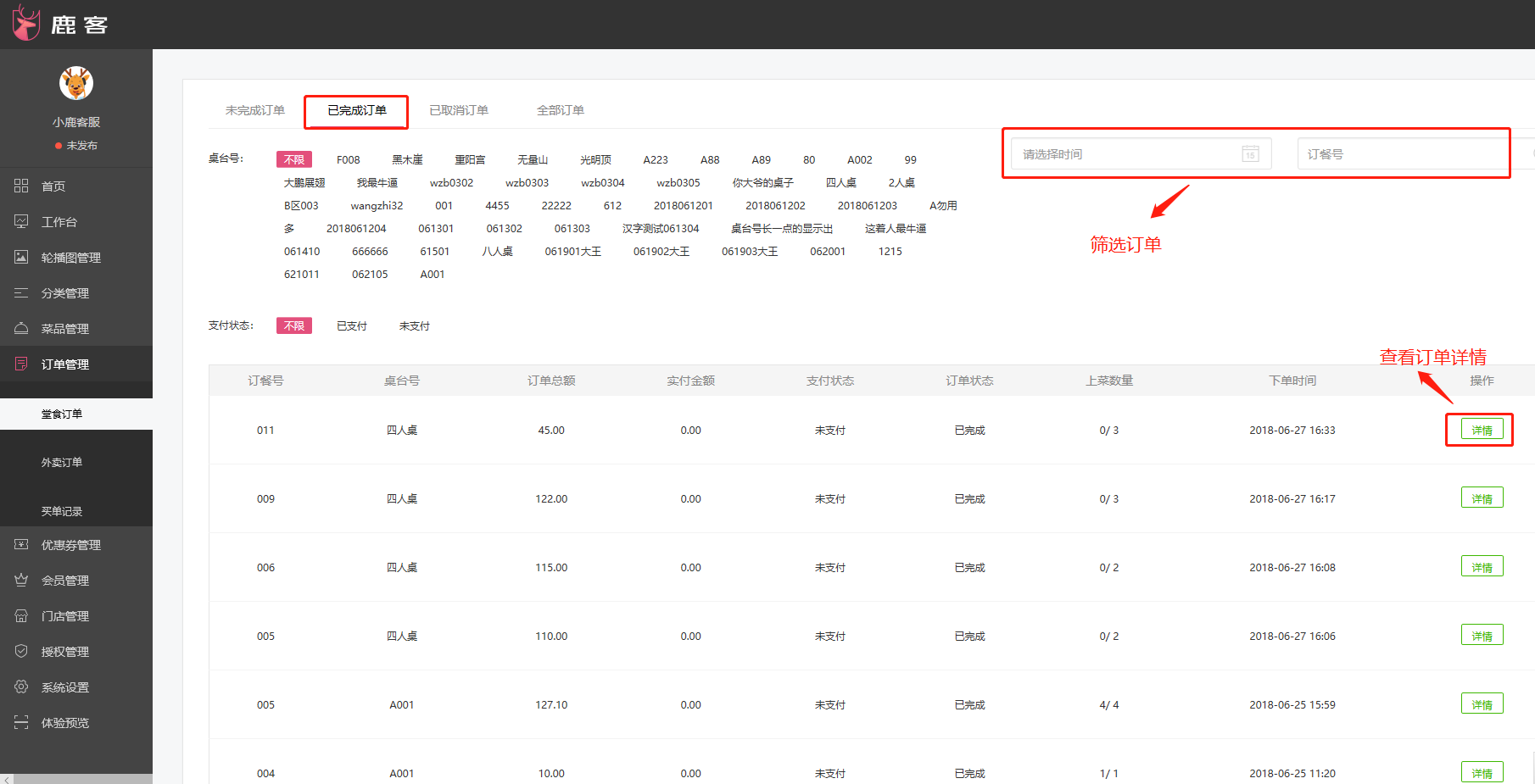The height and width of the screenshot is (784, 1535).
Task: Click the 分类管理 list icon
Action: pos(21,292)
